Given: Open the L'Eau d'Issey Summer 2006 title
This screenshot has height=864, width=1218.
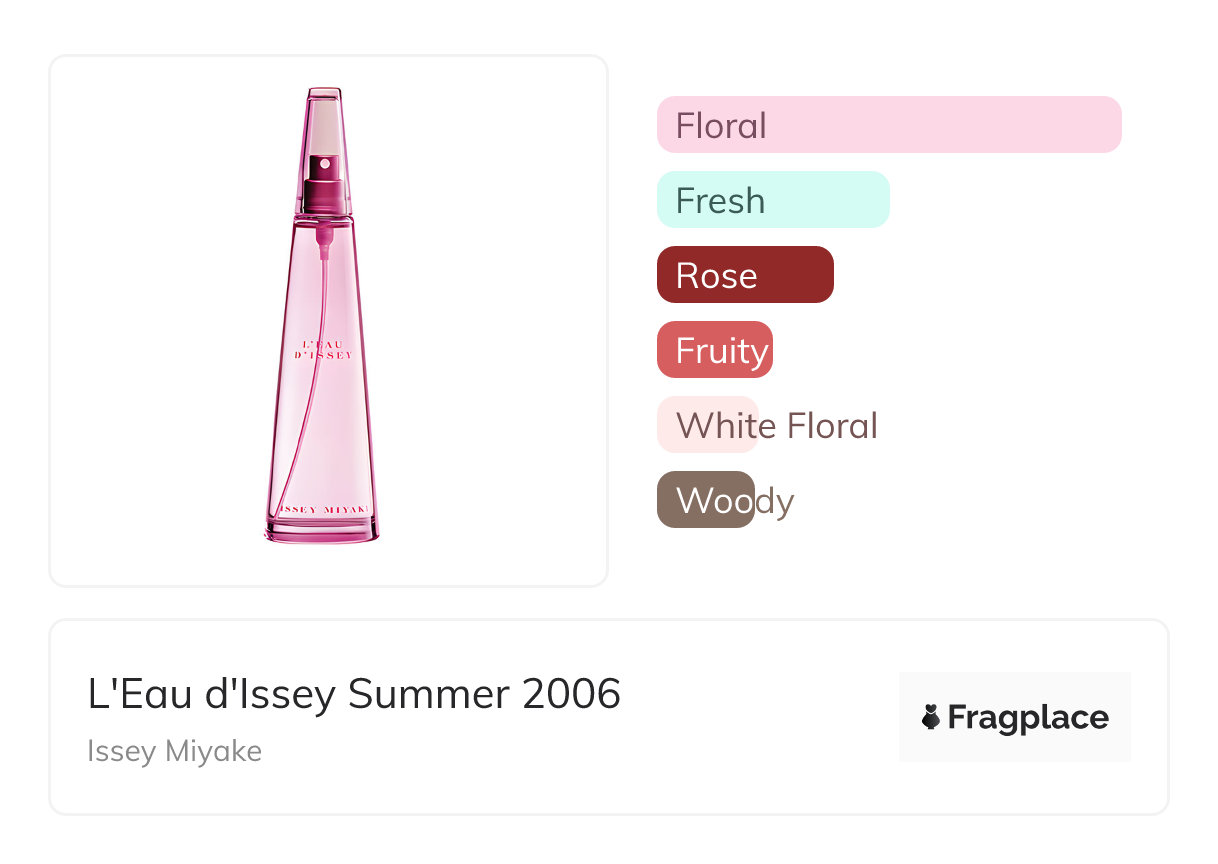Looking at the screenshot, I should point(354,694).
